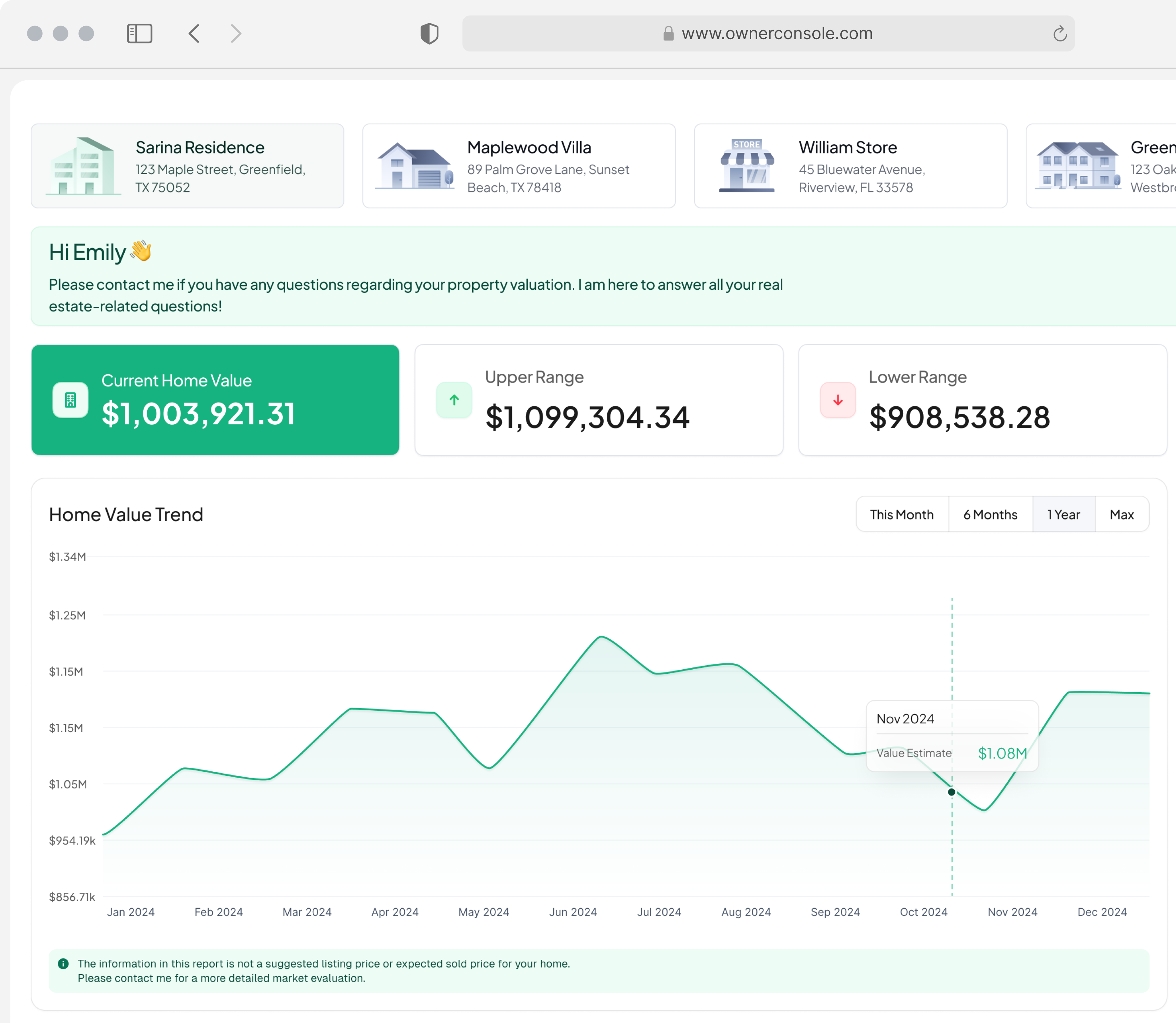Open the Upper Range card
The width and height of the screenshot is (1176, 1023).
(599, 400)
